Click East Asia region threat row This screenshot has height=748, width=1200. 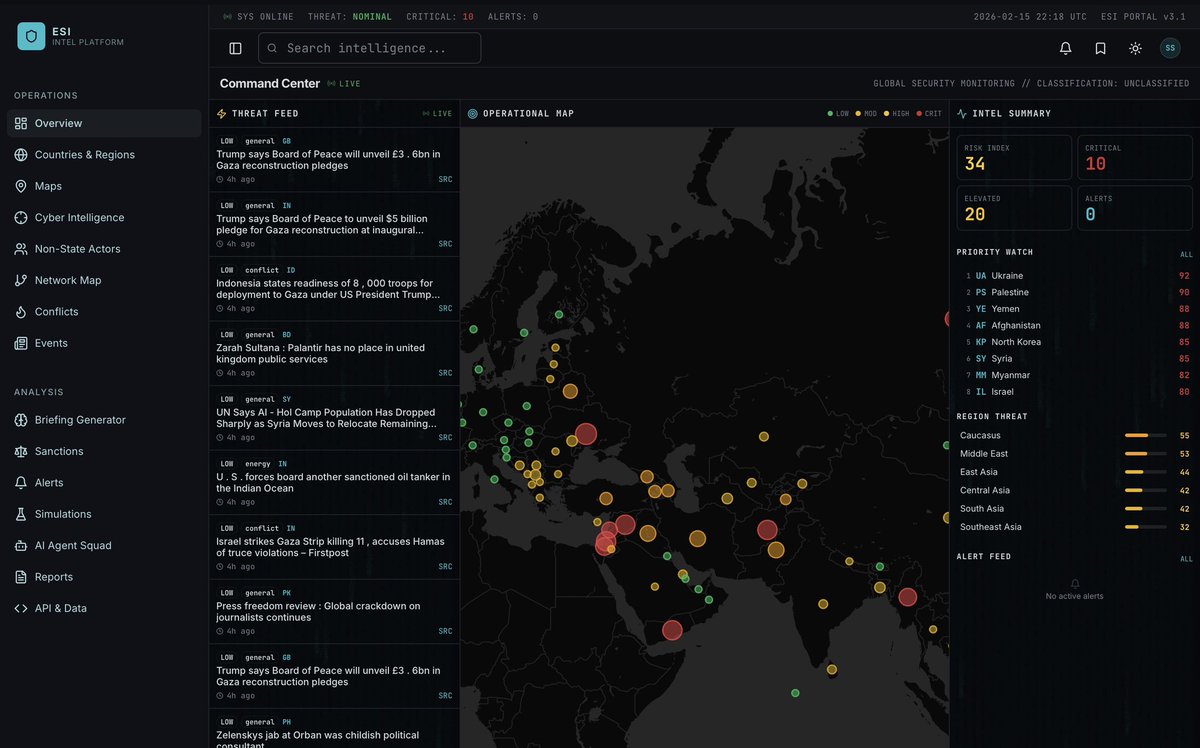1074,472
